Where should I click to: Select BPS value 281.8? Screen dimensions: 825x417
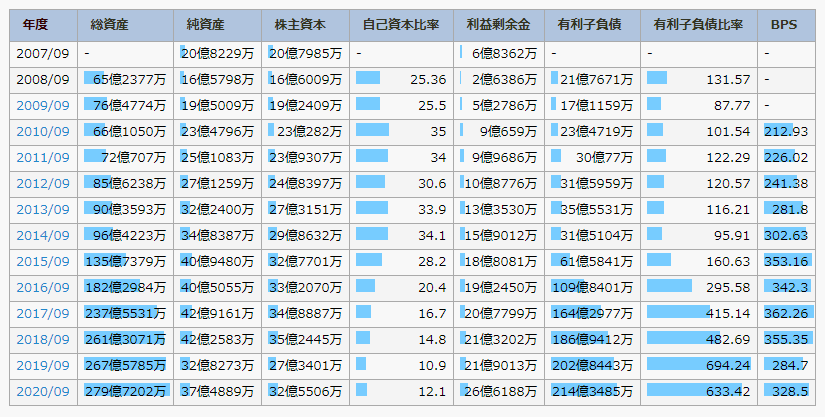790,210
